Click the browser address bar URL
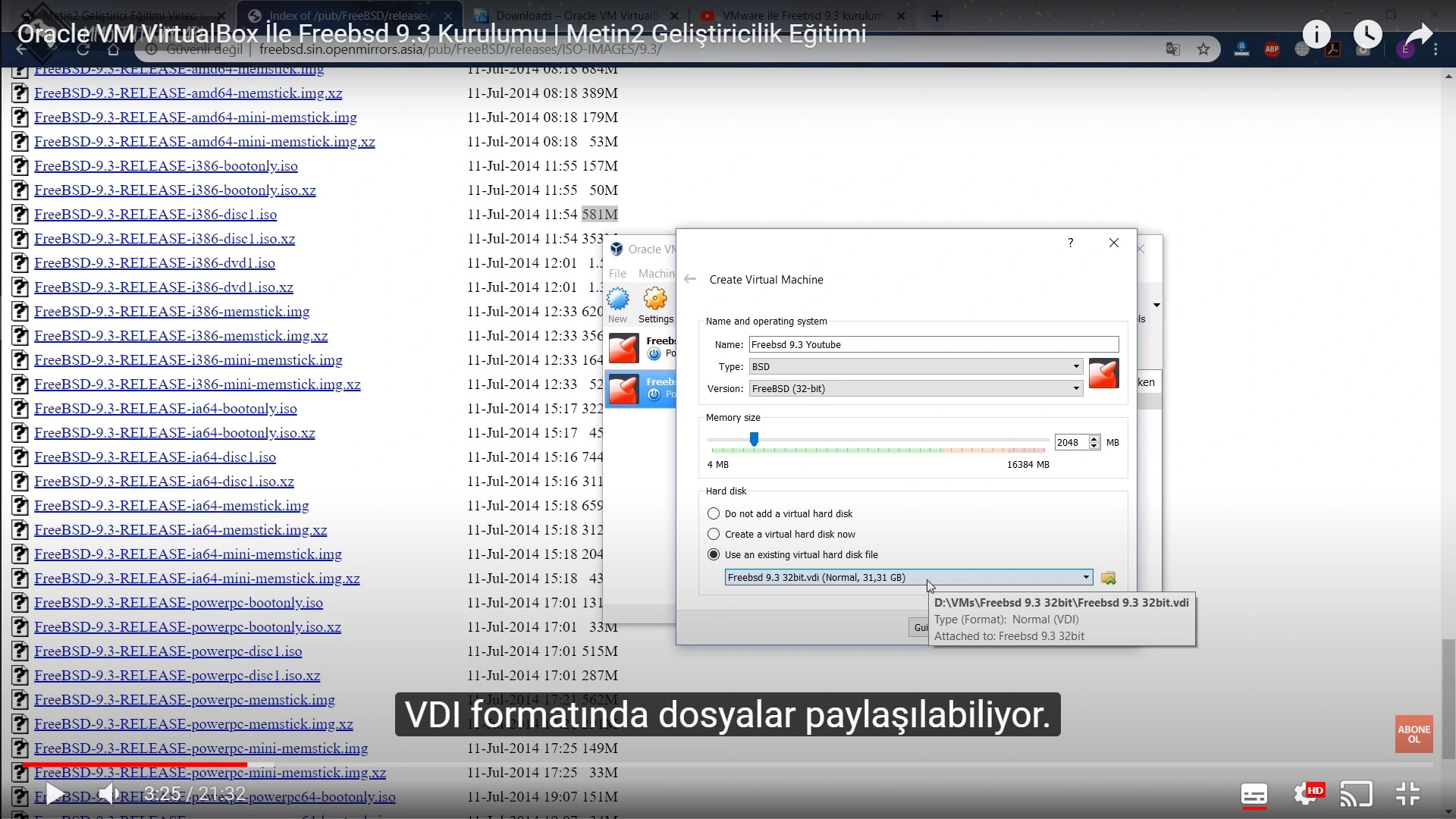 coord(460,49)
